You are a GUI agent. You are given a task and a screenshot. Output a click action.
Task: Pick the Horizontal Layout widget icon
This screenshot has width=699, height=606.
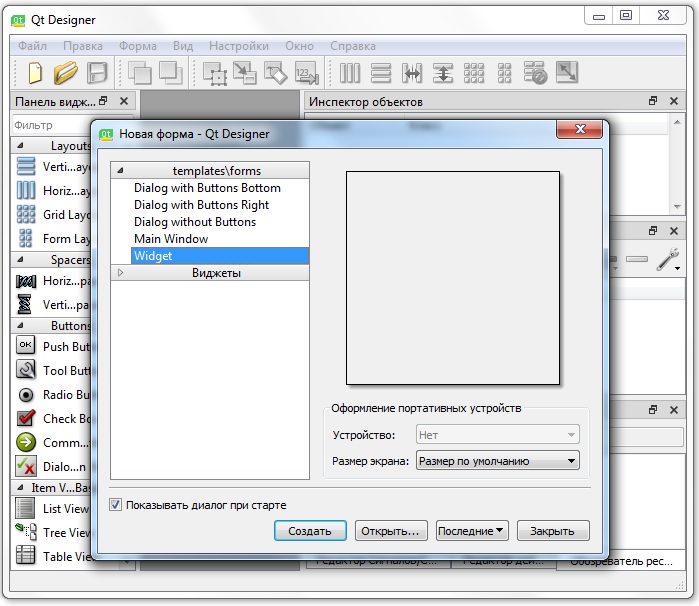pyautogui.click(x=26, y=190)
